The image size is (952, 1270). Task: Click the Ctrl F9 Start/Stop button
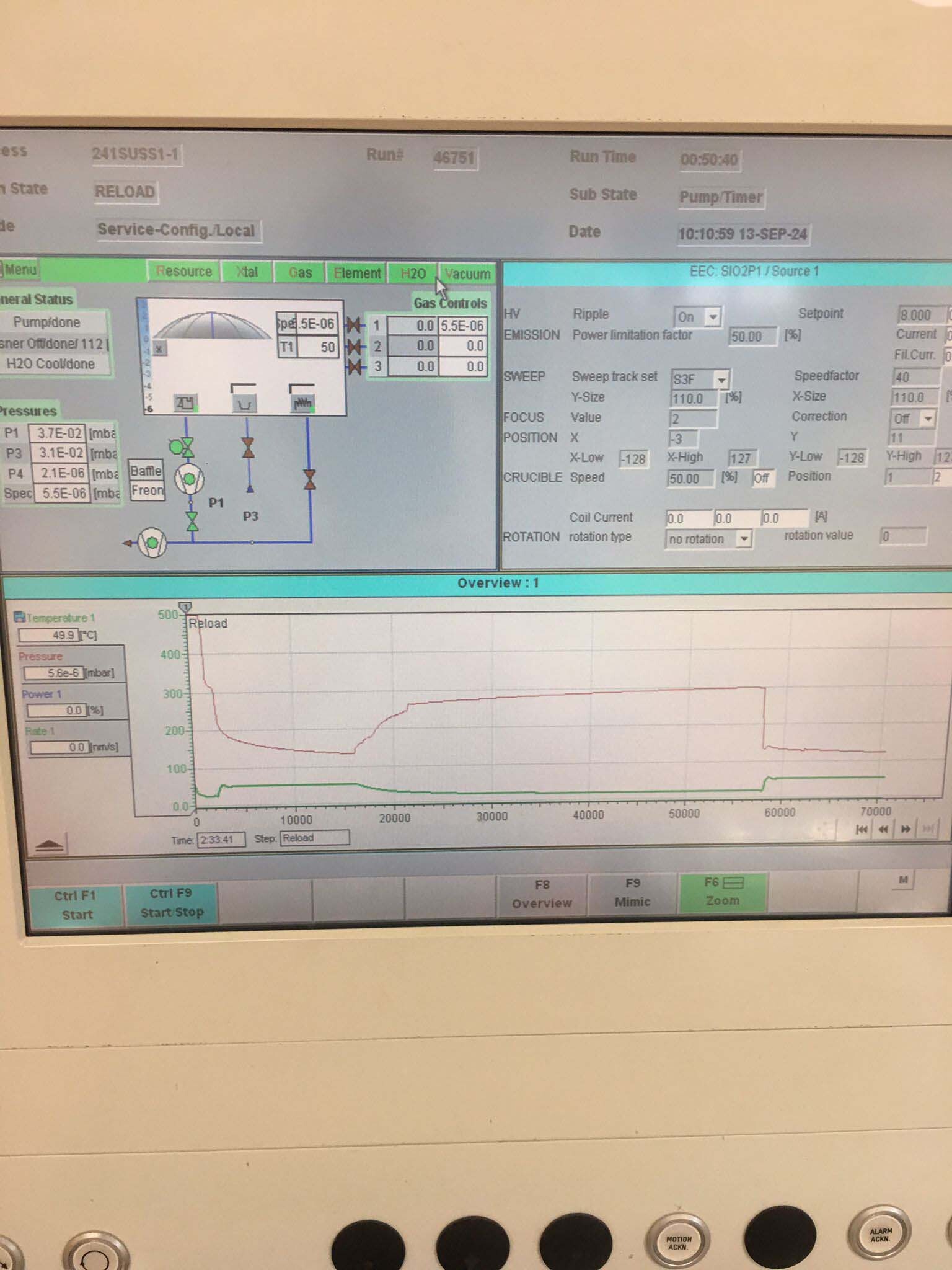click(x=172, y=903)
